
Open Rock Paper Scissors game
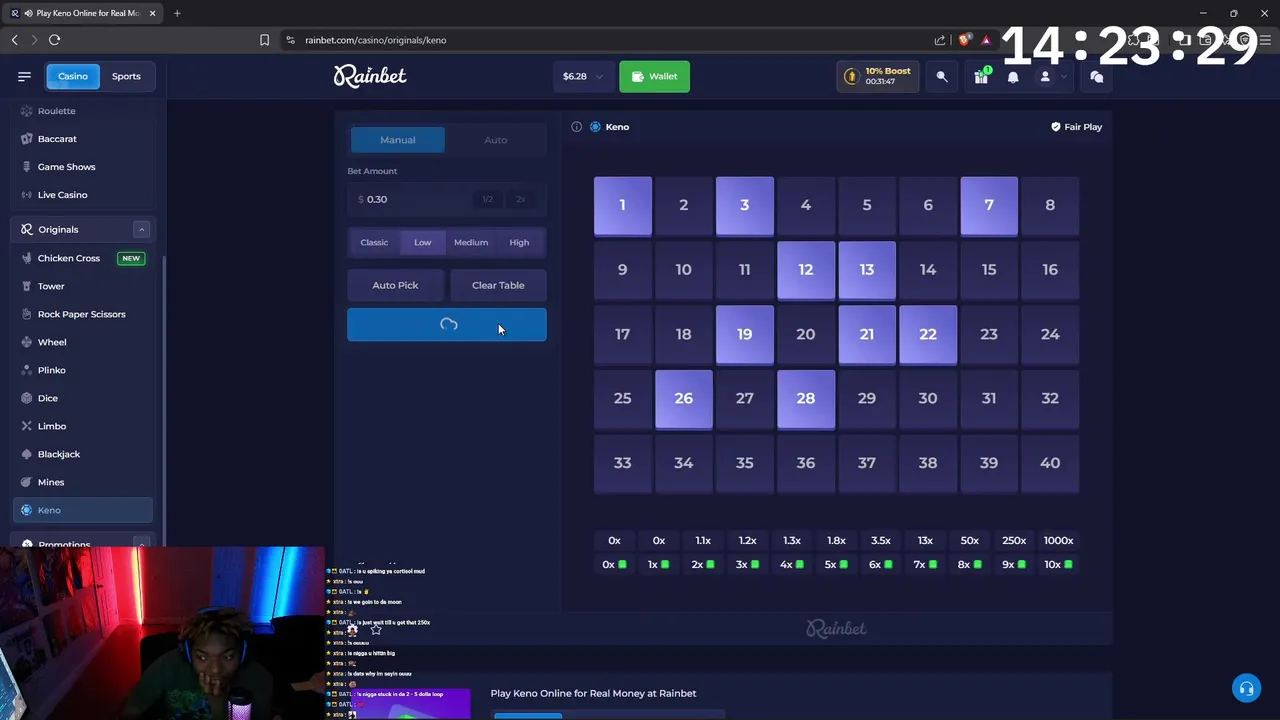coord(83,314)
